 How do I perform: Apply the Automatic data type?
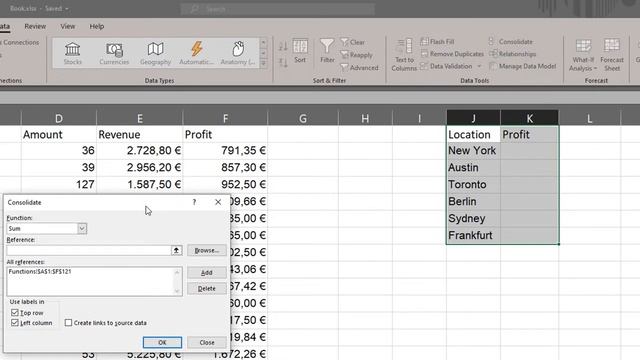(x=196, y=53)
